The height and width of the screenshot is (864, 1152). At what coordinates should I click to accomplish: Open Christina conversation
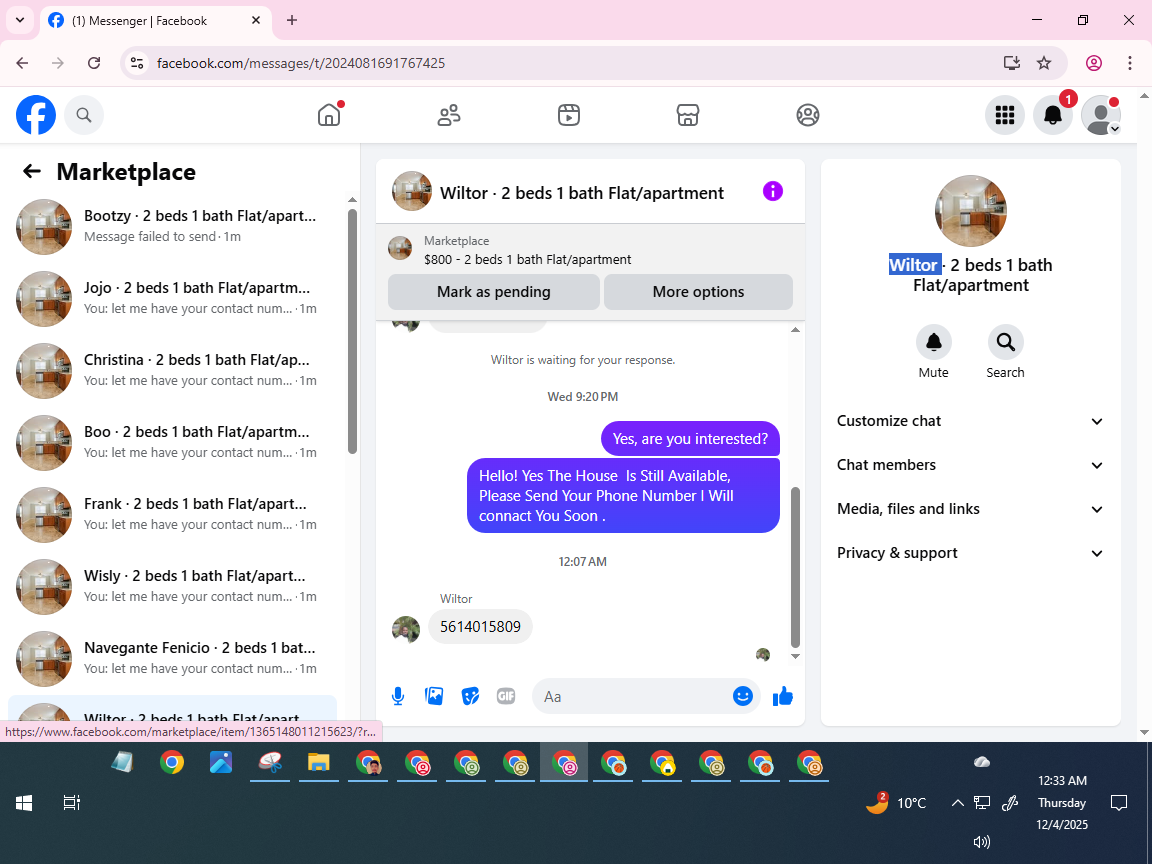coord(173,370)
